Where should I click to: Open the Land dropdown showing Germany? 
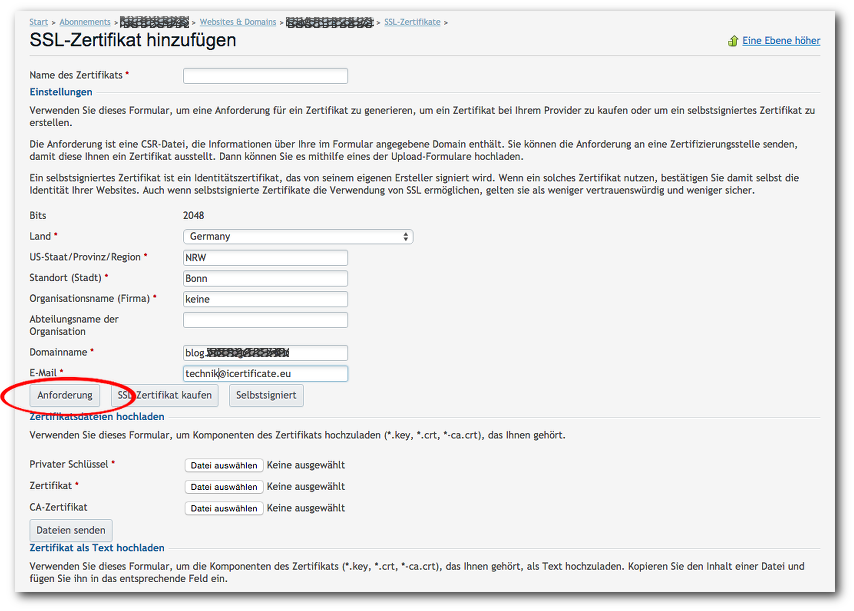[298, 236]
